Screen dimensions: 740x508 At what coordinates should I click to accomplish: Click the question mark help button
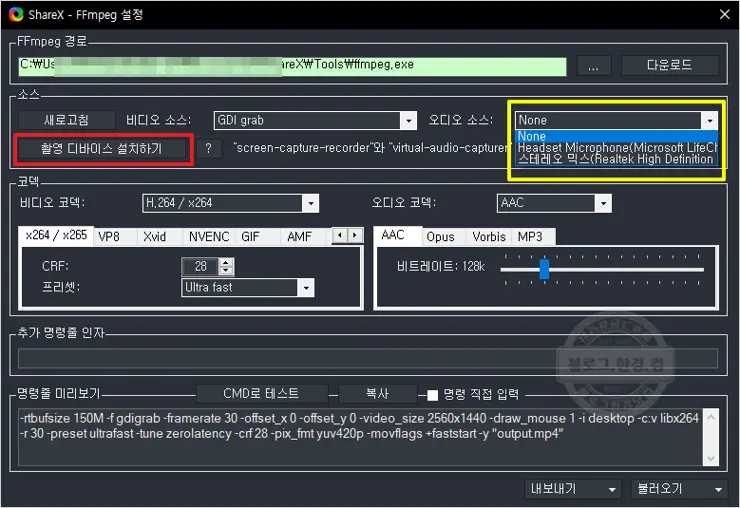click(208, 149)
